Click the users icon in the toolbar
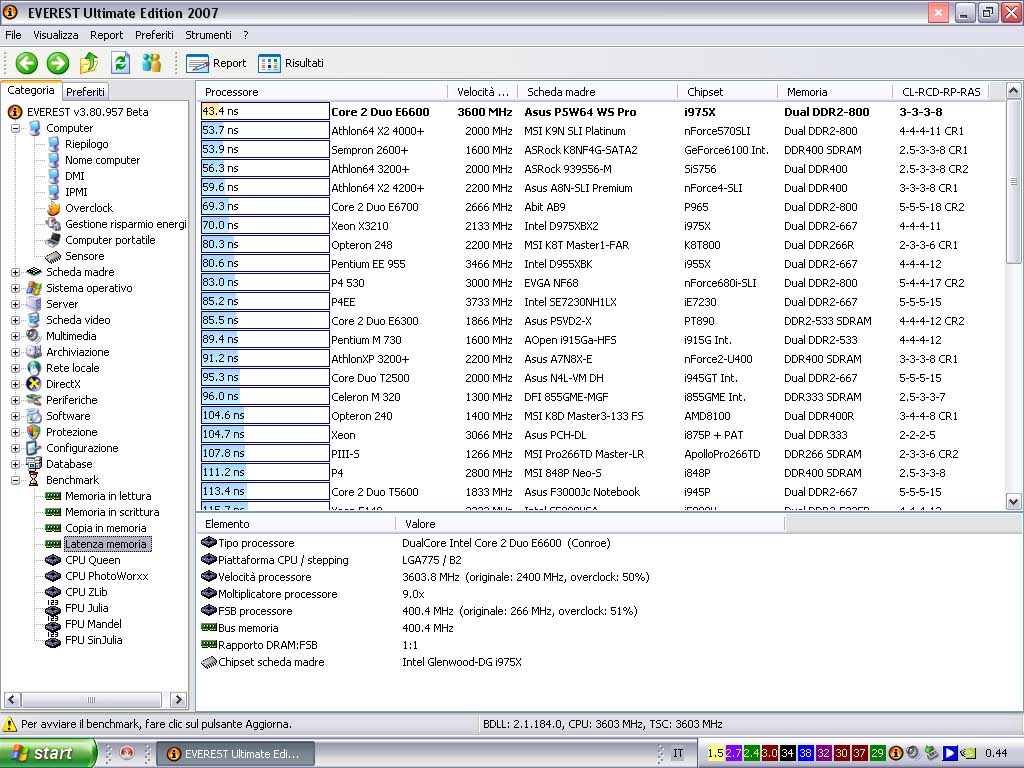 151,63
